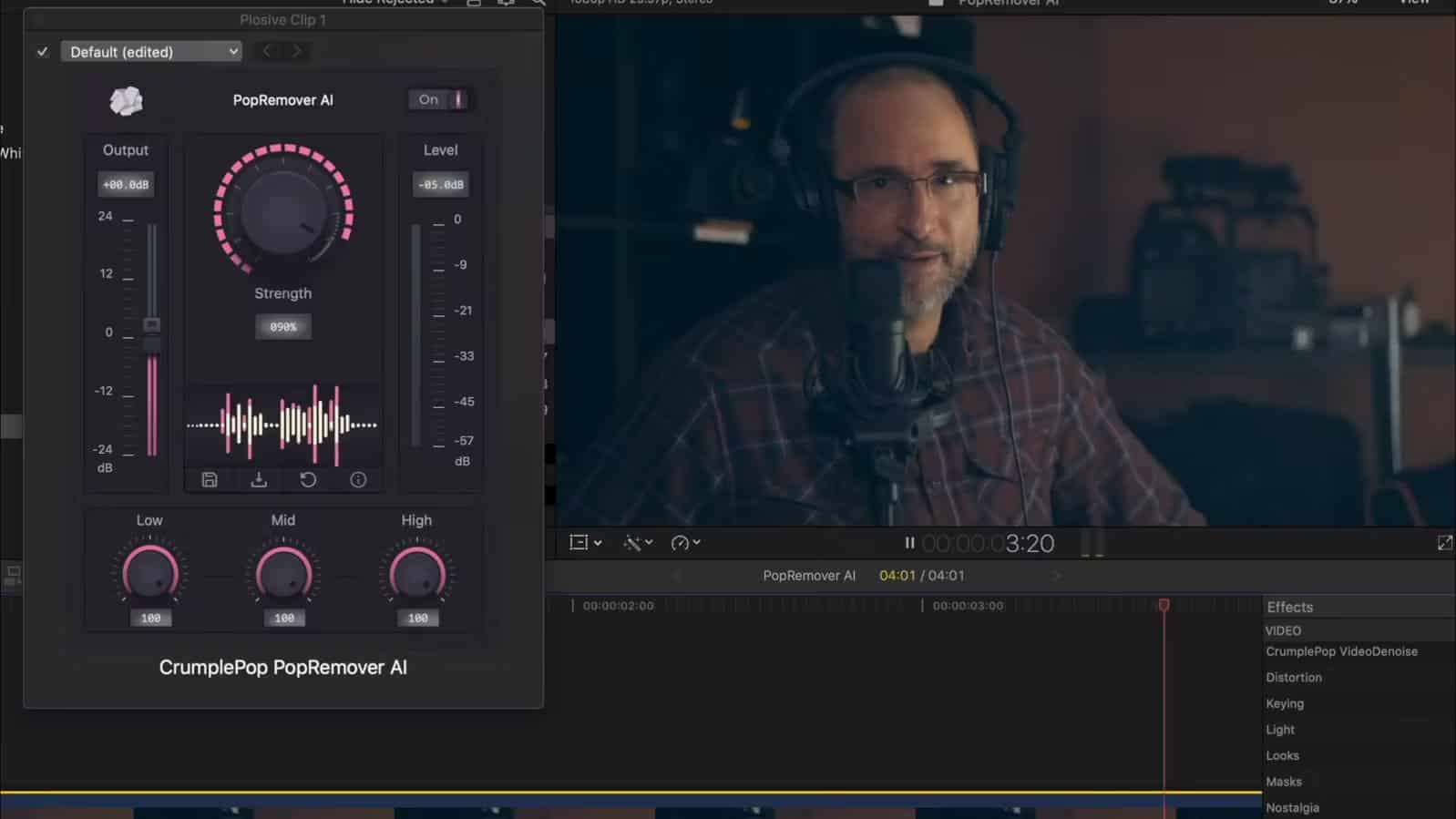1456x819 pixels.
Task: Open the plugin info icon
Action: (x=358, y=480)
